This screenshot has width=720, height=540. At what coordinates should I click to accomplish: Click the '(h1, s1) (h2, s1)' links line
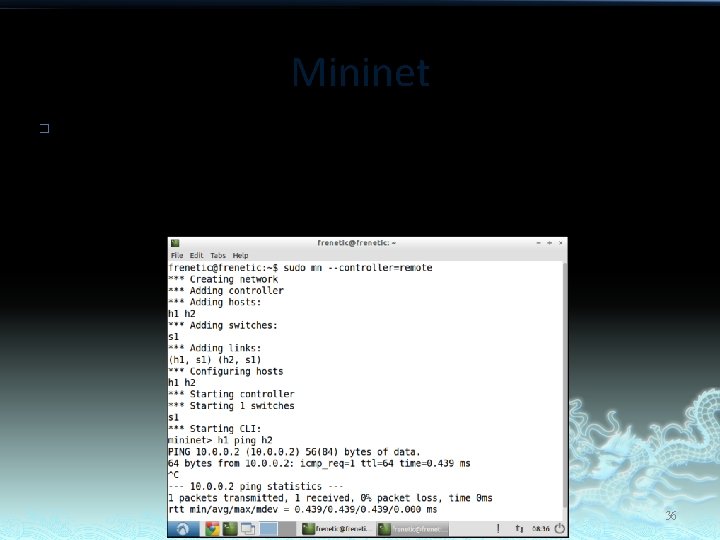coord(215,360)
